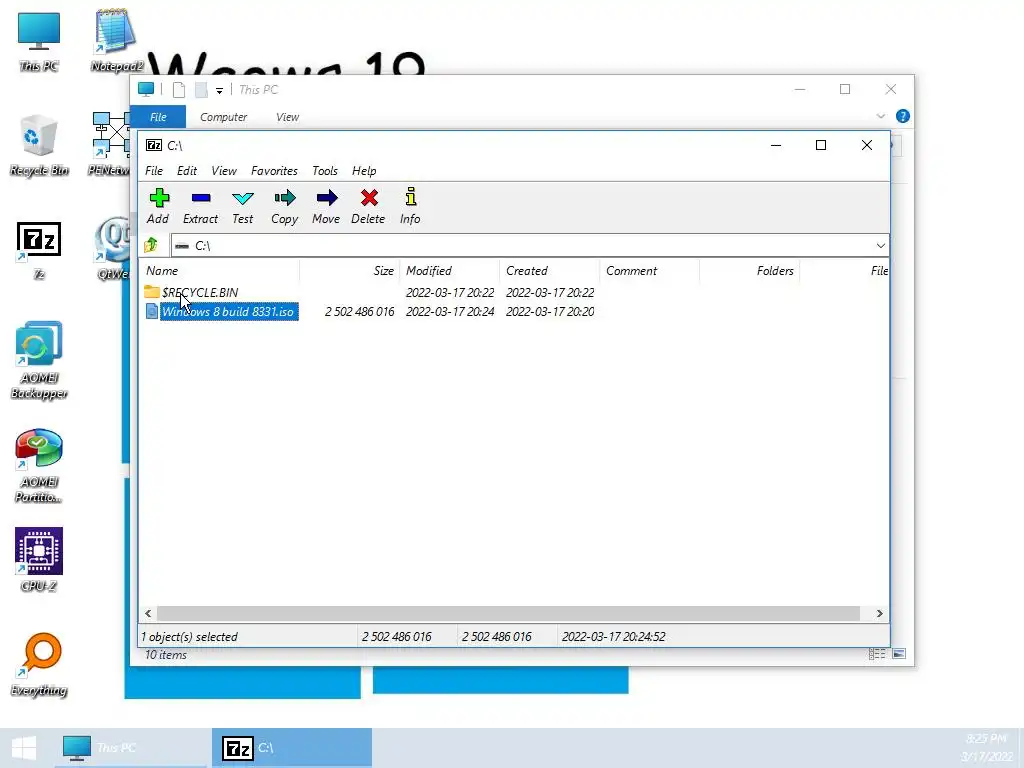Select the Notepad2 desktop shortcut
Image resolution: width=1024 pixels, height=768 pixels.
coord(116,41)
